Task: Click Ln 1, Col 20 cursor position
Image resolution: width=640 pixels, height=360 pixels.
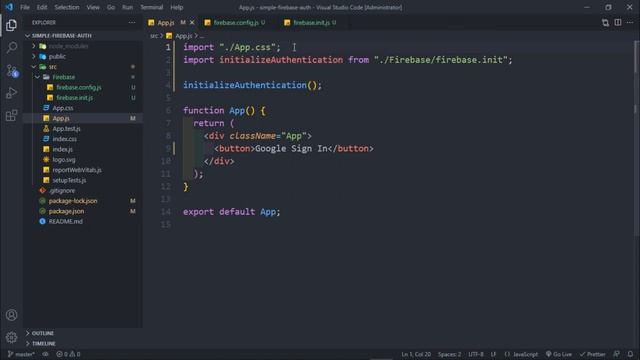Action: (416, 354)
